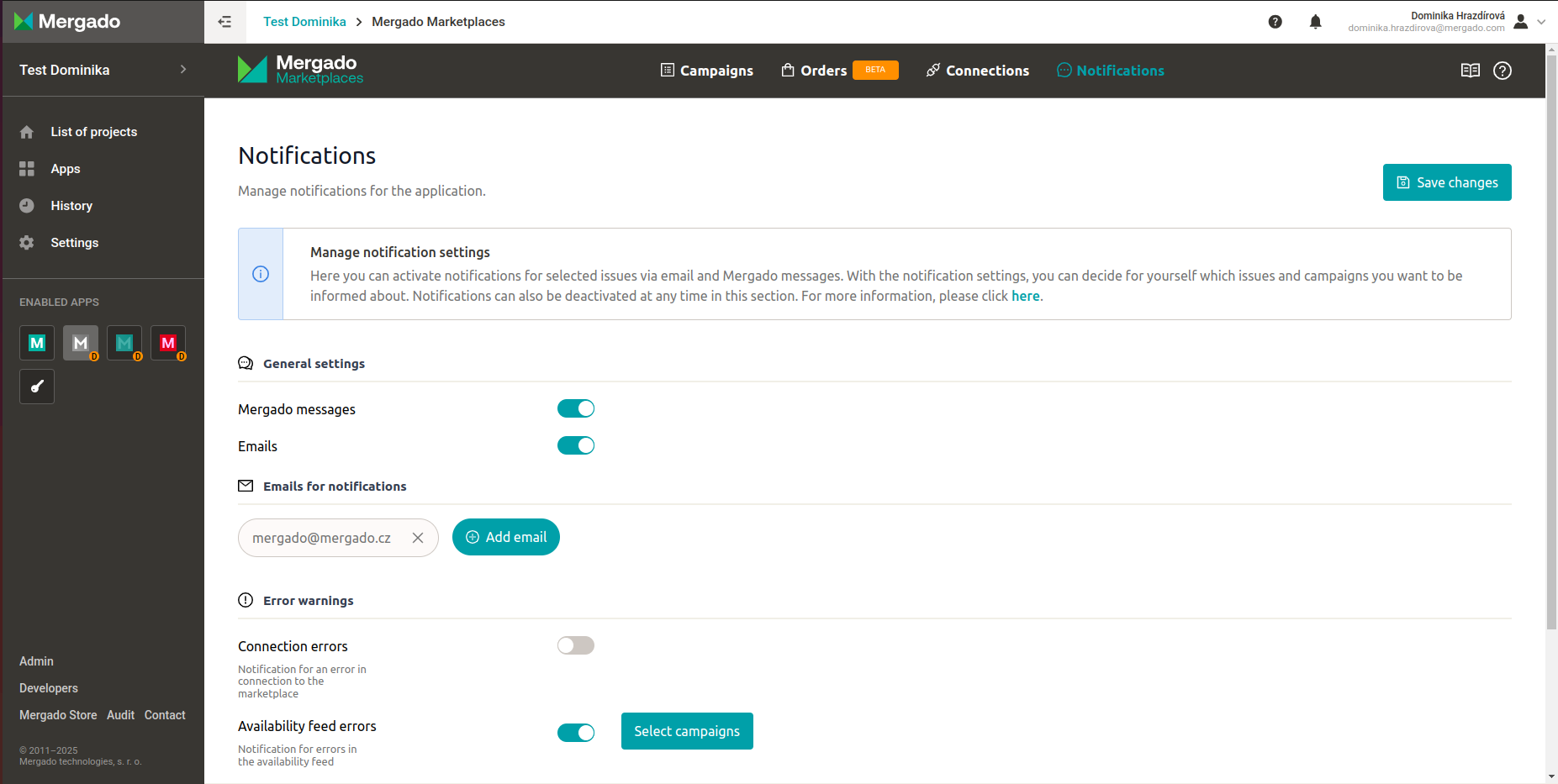Click the grid icon next to Apps
The width and height of the screenshot is (1558, 784).
27,169
